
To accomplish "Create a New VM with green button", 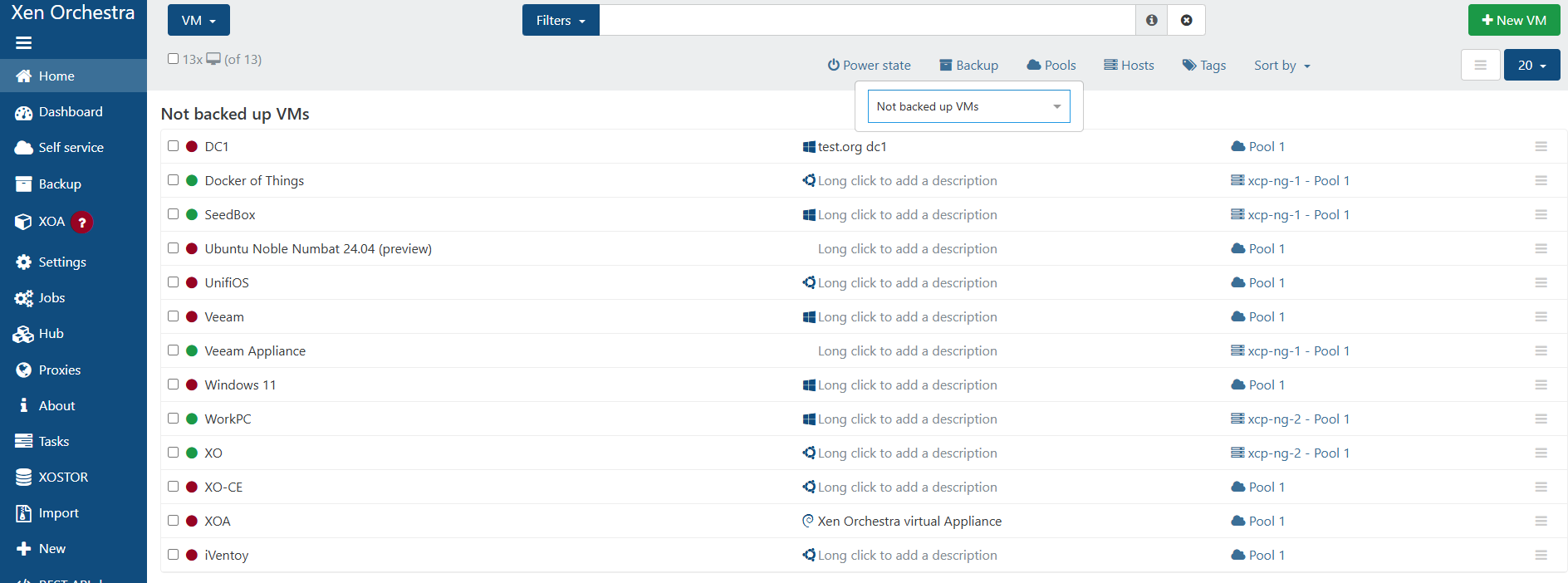I will (1514, 20).
